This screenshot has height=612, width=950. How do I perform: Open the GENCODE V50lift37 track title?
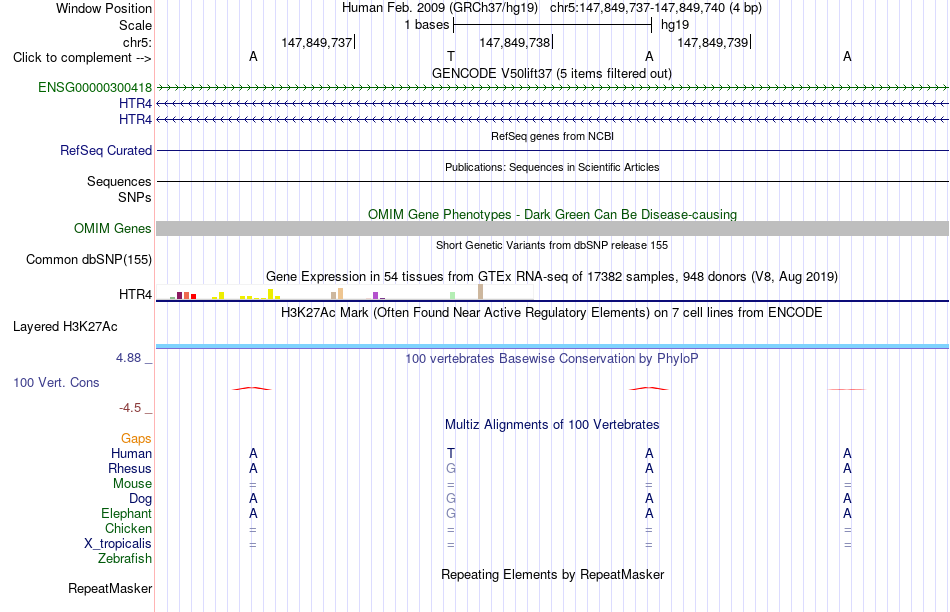point(552,73)
